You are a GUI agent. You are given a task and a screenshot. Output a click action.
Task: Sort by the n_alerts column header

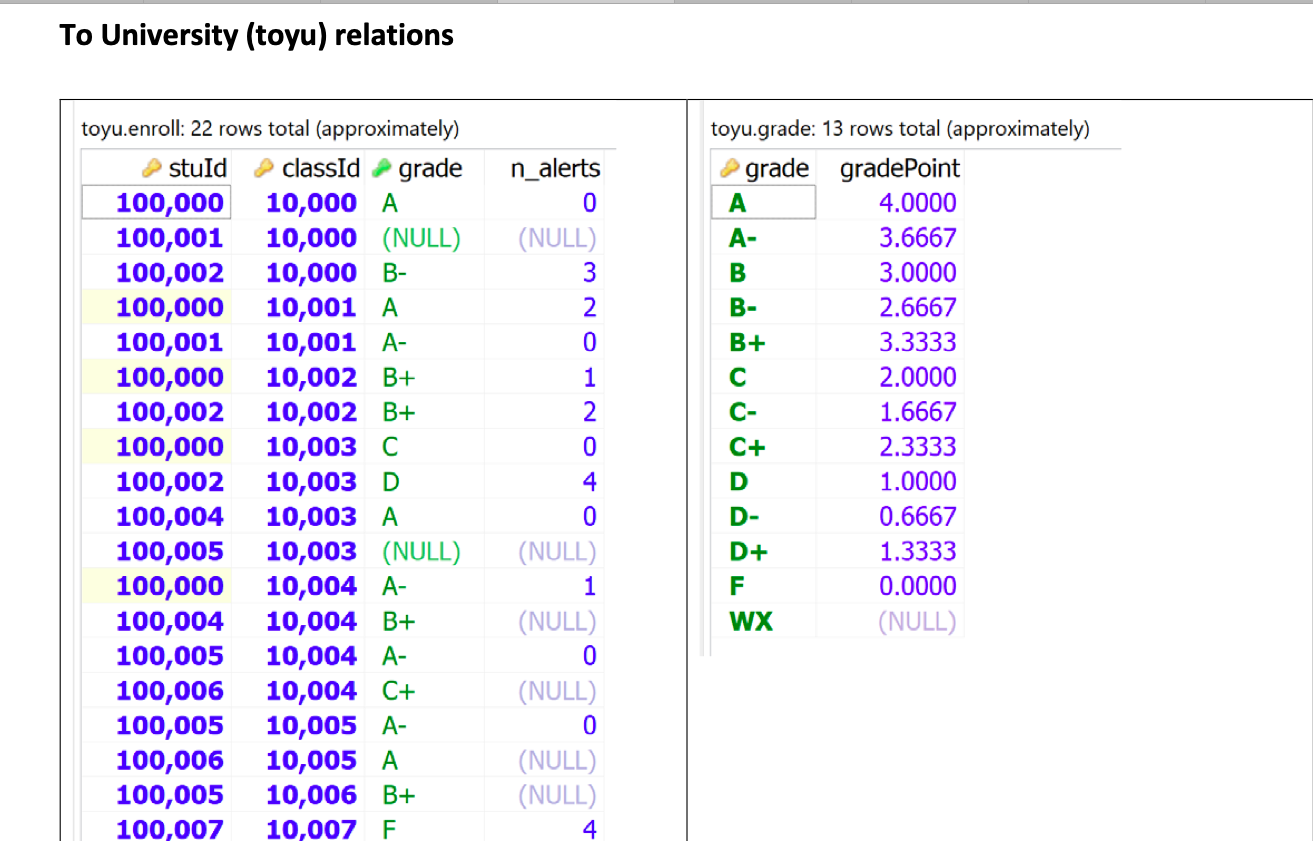click(554, 168)
